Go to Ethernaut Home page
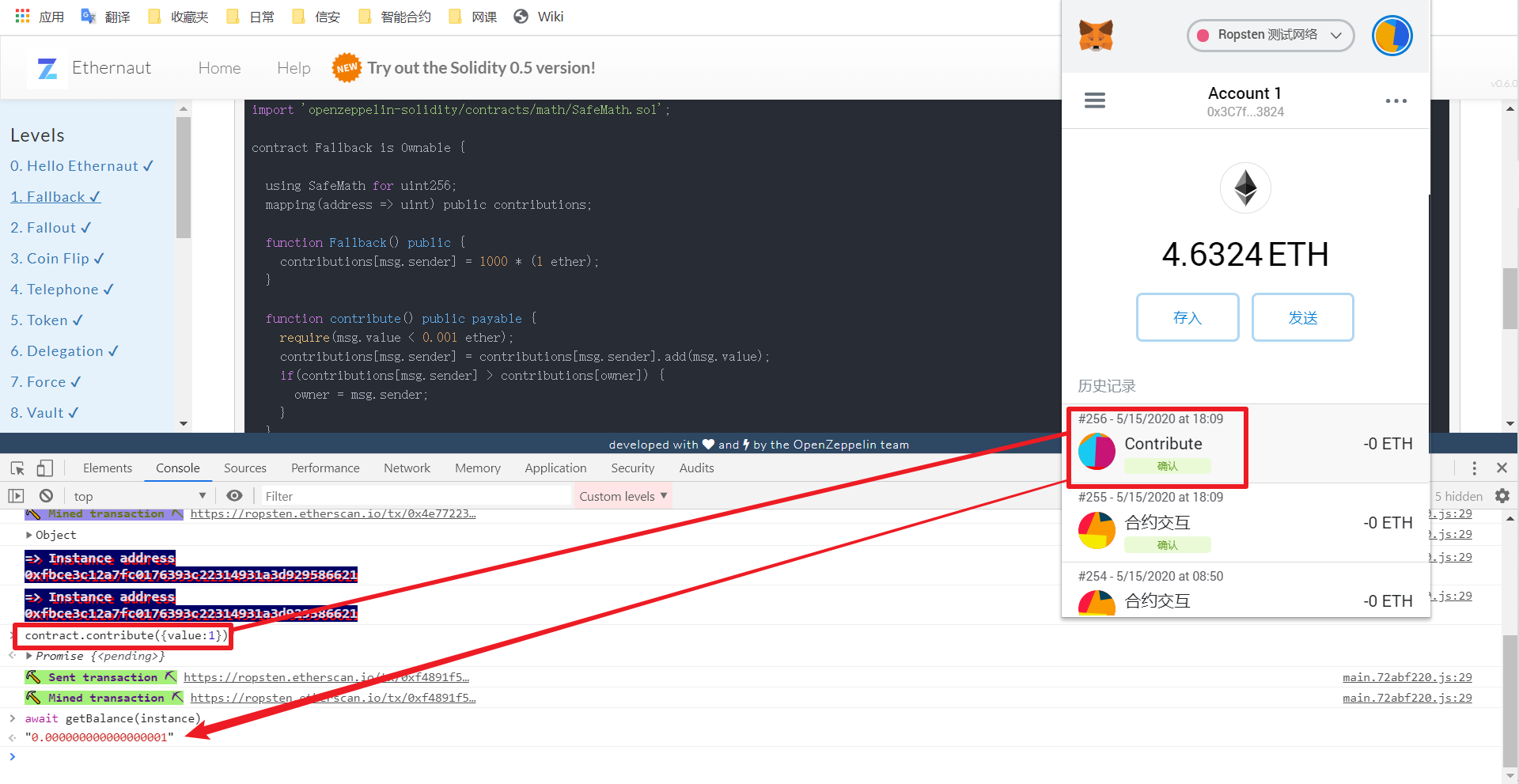The height and width of the screenshot is (784, 1519). [x=220, y=68]
